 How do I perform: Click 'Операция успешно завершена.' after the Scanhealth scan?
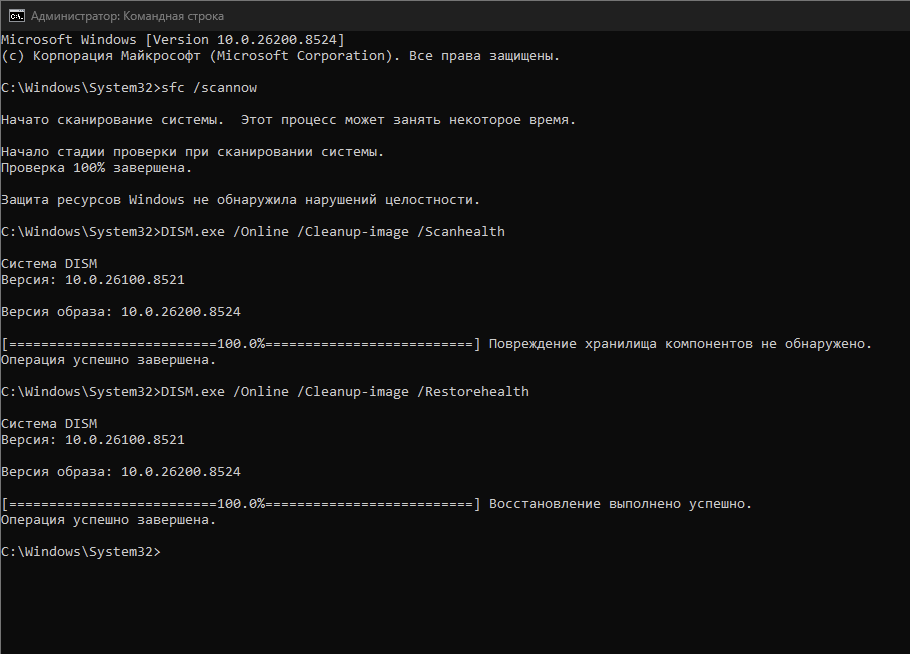tap(109, 360)
